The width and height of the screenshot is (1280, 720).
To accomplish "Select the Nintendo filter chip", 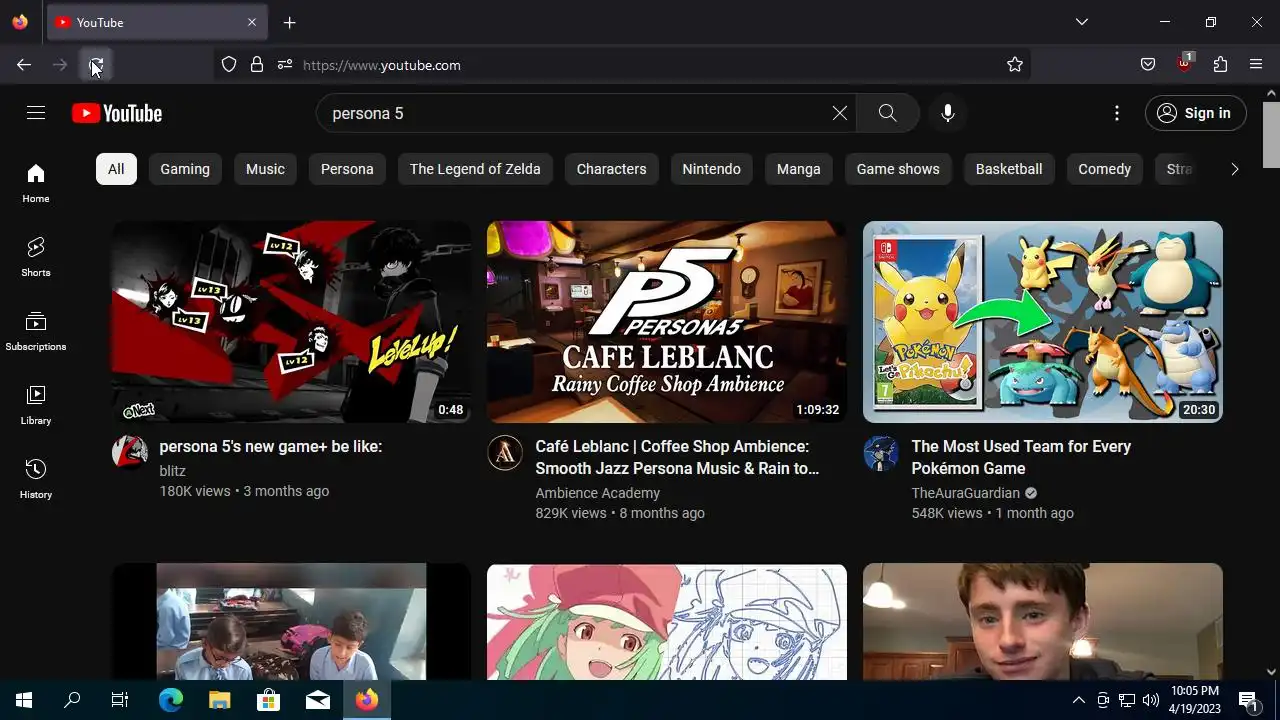I will point(711,169).
